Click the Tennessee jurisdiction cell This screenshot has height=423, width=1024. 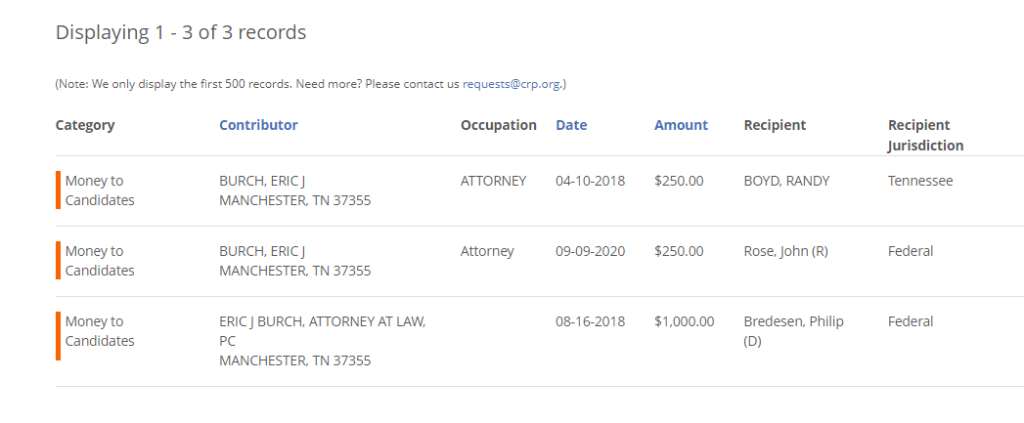point(920,181)
